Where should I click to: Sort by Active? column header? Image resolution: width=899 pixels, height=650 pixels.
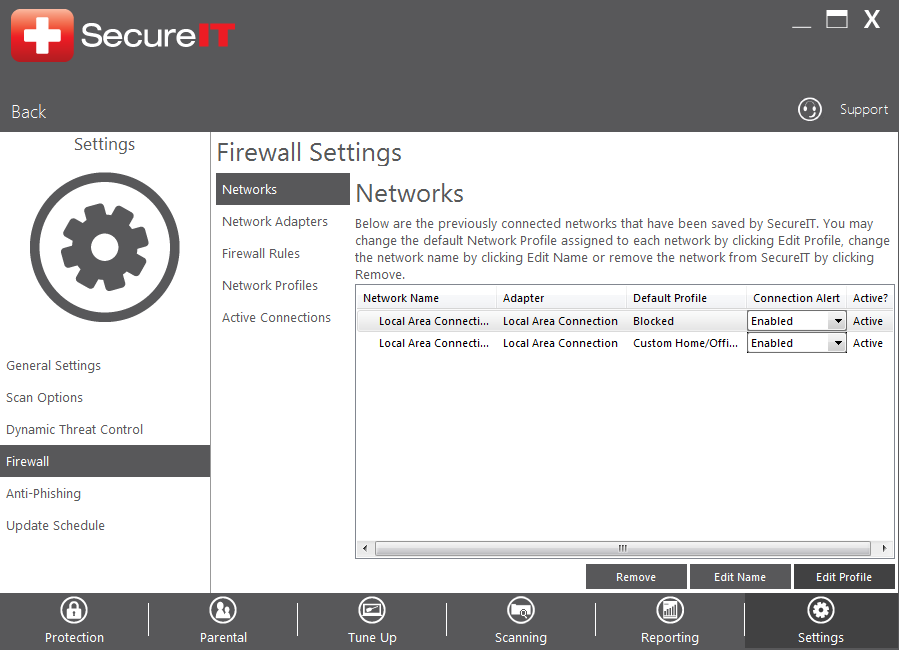pos(870,298)
